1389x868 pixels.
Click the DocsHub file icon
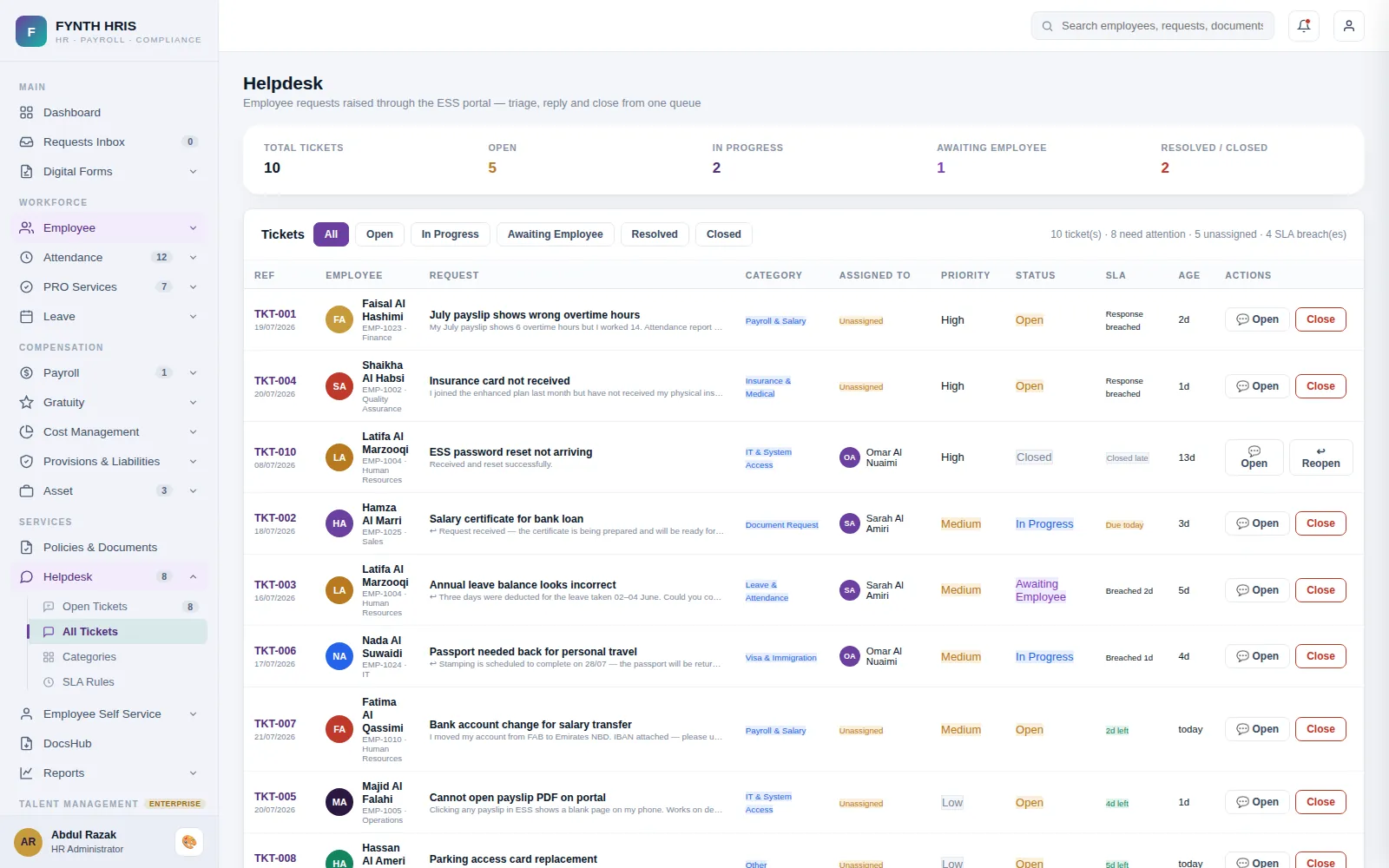click(x=27, y=744)
